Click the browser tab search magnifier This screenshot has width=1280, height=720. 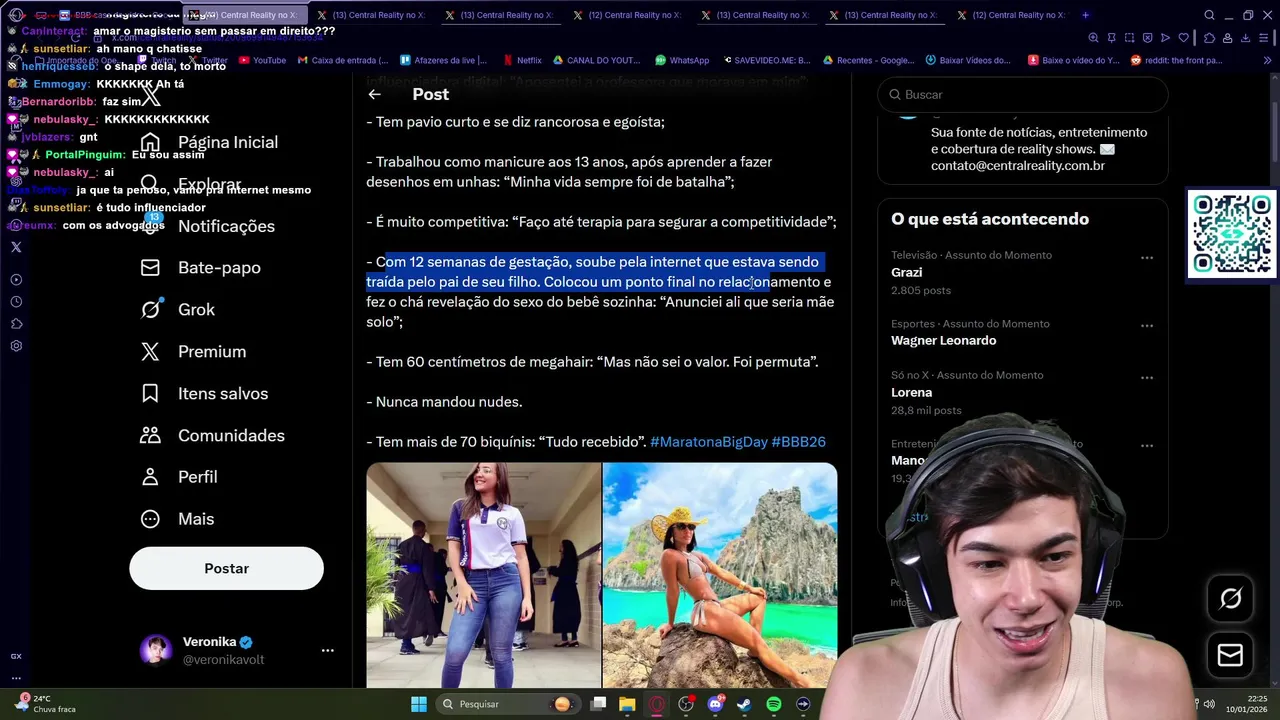coord(1209,15)
